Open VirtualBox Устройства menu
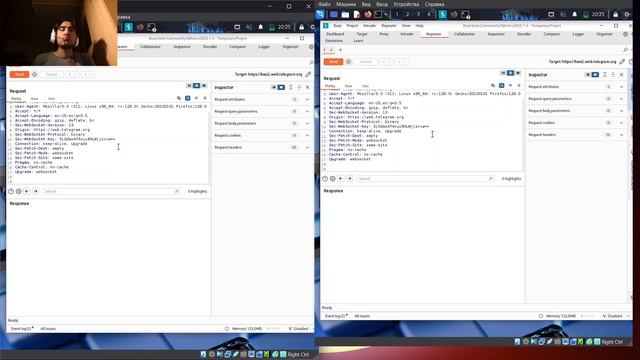 click(x=406, y=4)
